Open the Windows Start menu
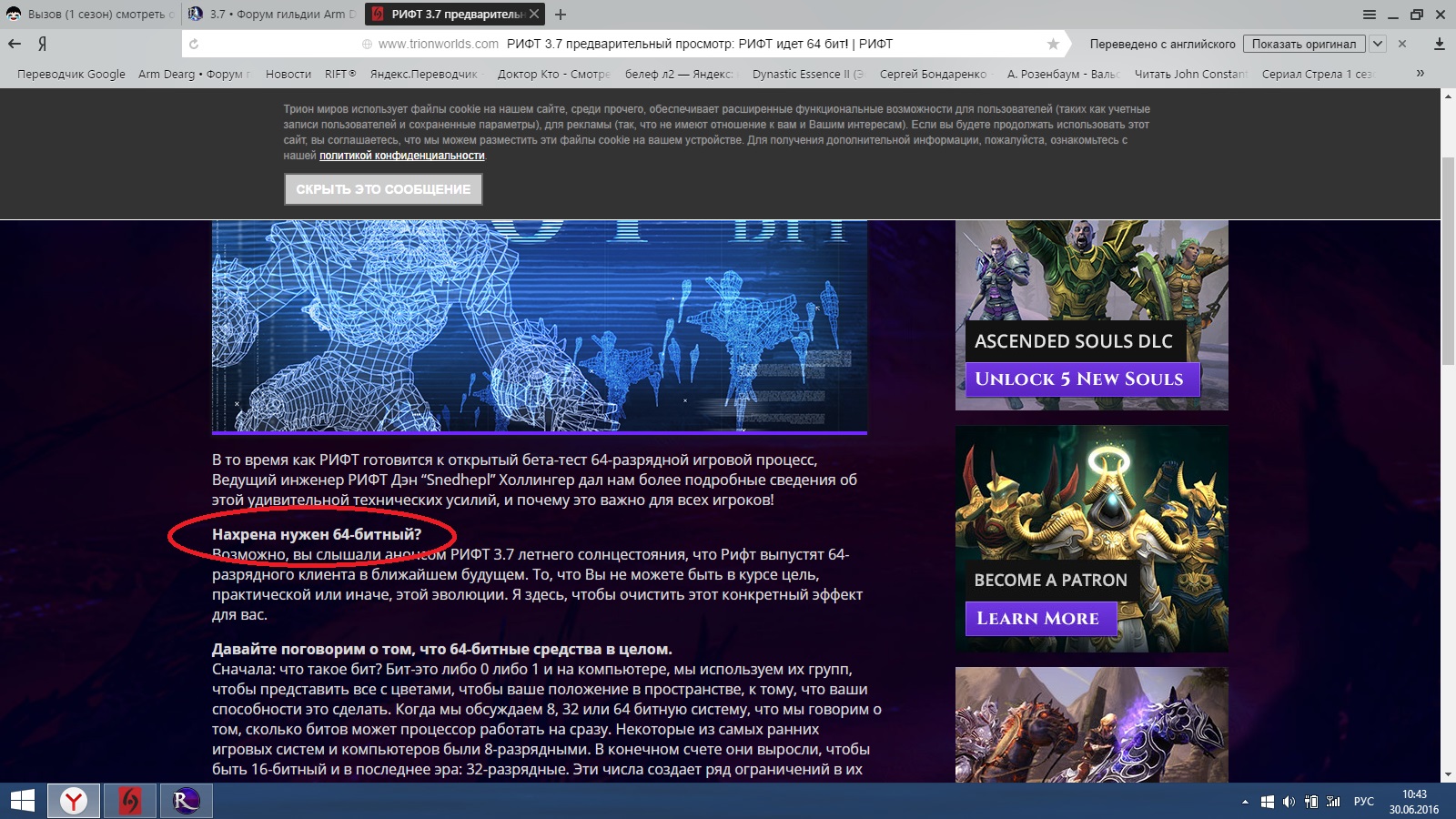 click(x=22, y=801)
